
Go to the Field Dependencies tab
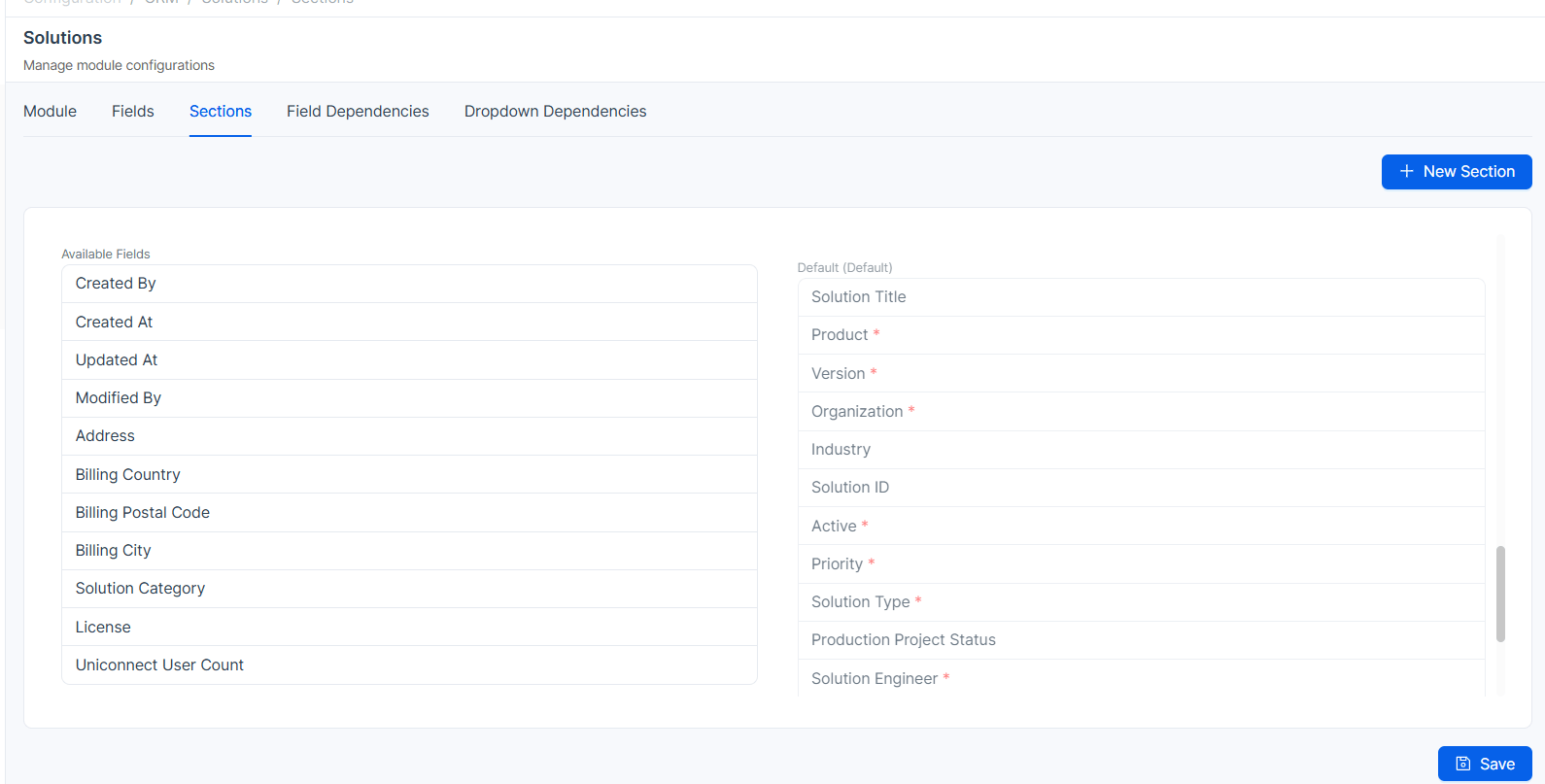point(358,112)
